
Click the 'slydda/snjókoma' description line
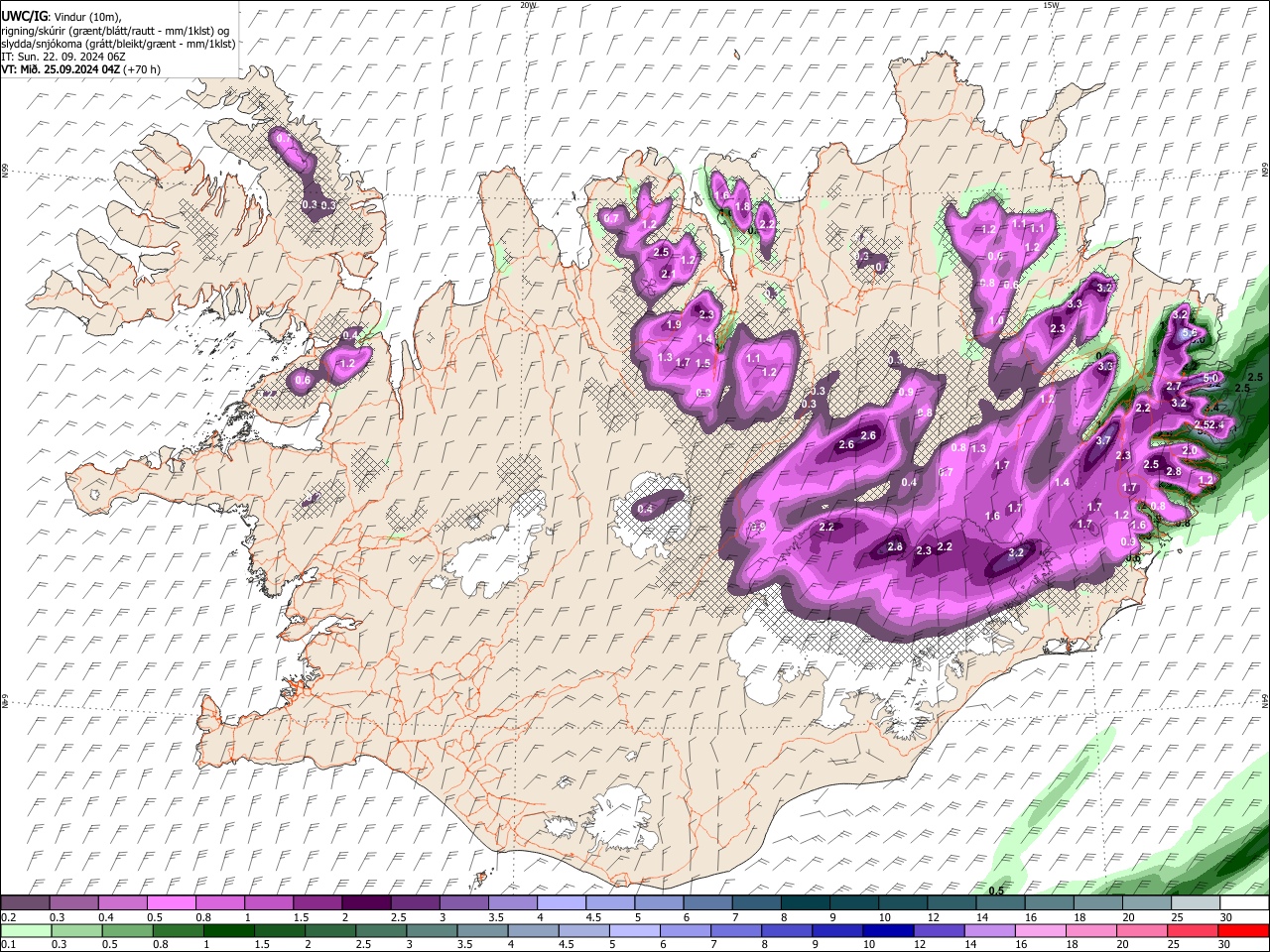click(118, 44)
